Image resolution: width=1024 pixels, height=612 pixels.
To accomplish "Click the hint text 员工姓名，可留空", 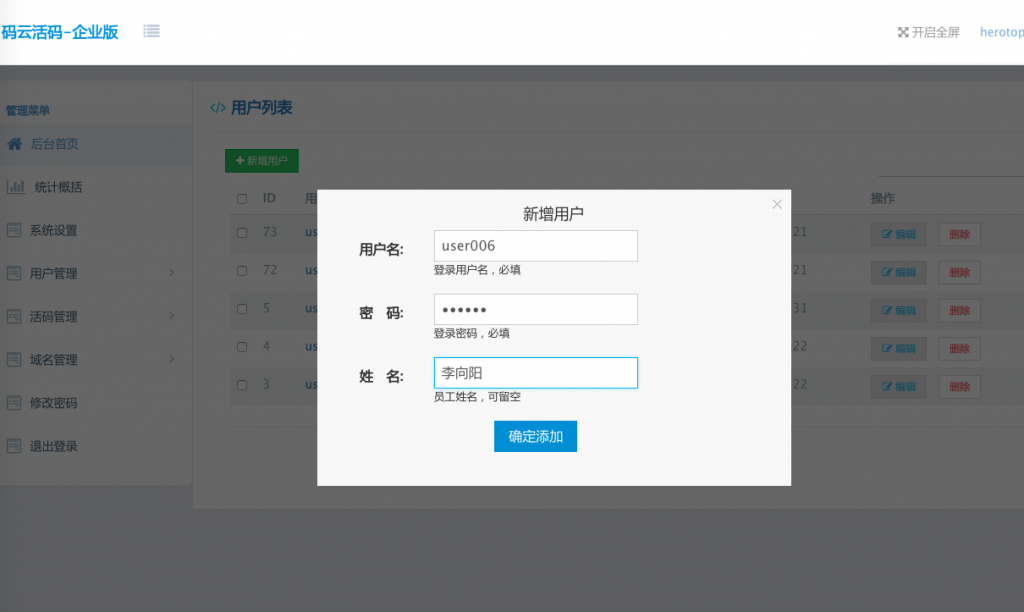I will [x=477, y=396].
